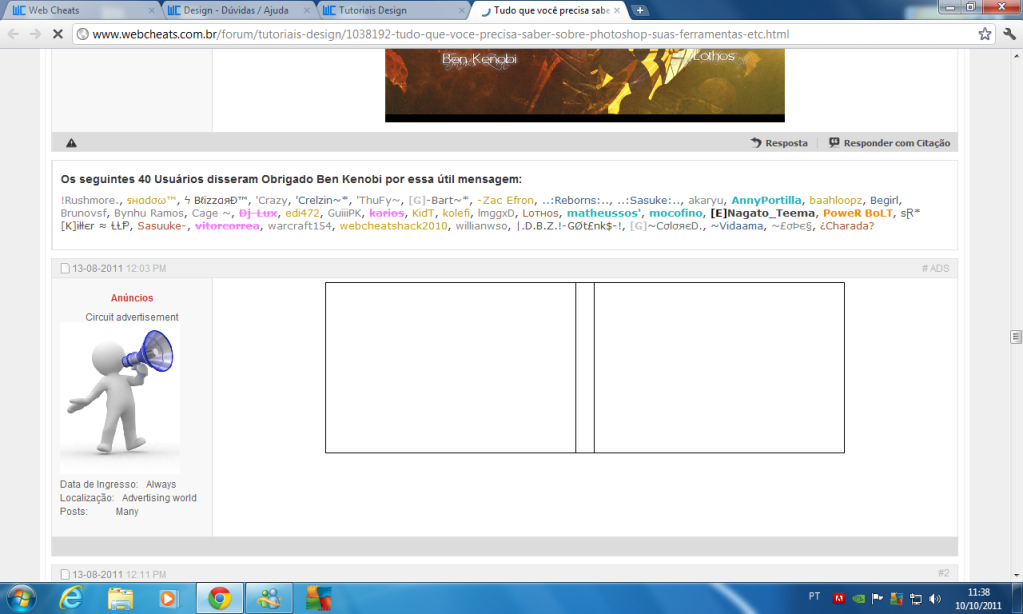Open Windows Media Player from the taskbar
Viewport: 1023px width, 614px height.
click(x=167, y=598)
